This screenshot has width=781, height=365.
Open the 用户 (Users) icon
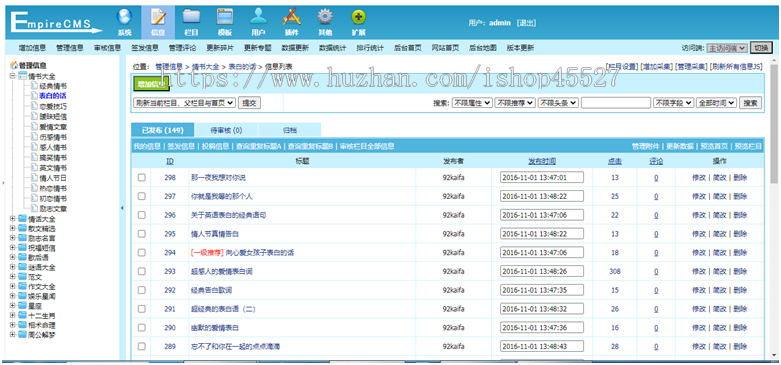(258, 21)
